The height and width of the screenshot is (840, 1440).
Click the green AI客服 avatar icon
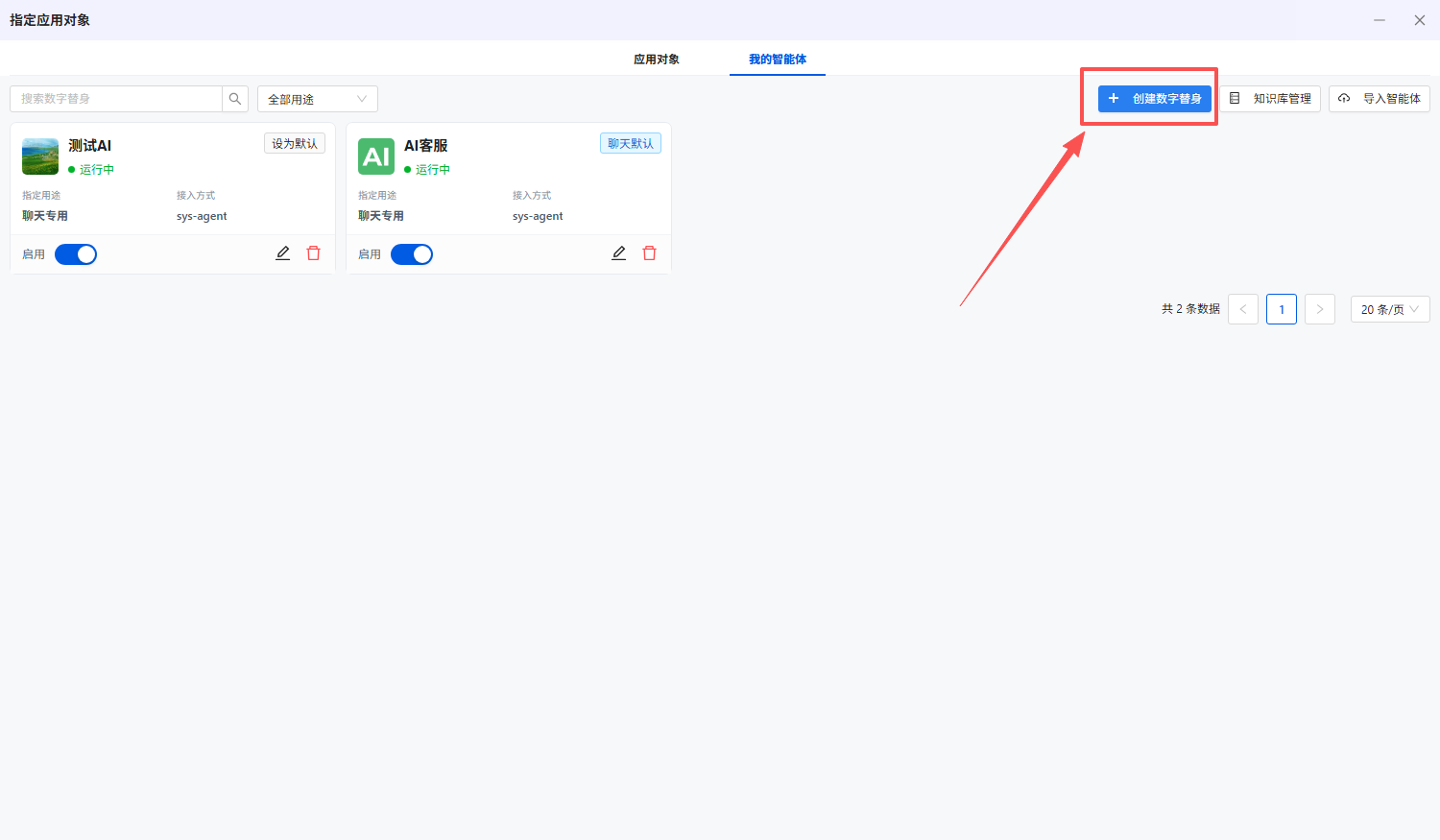click(x=376, y=156)
